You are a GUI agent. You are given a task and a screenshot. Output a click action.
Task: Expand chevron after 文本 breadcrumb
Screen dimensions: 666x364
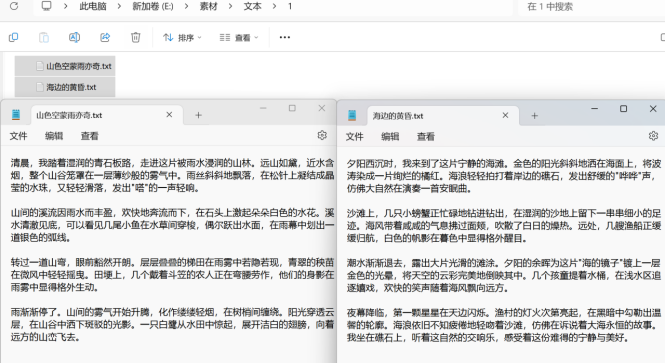275,6
